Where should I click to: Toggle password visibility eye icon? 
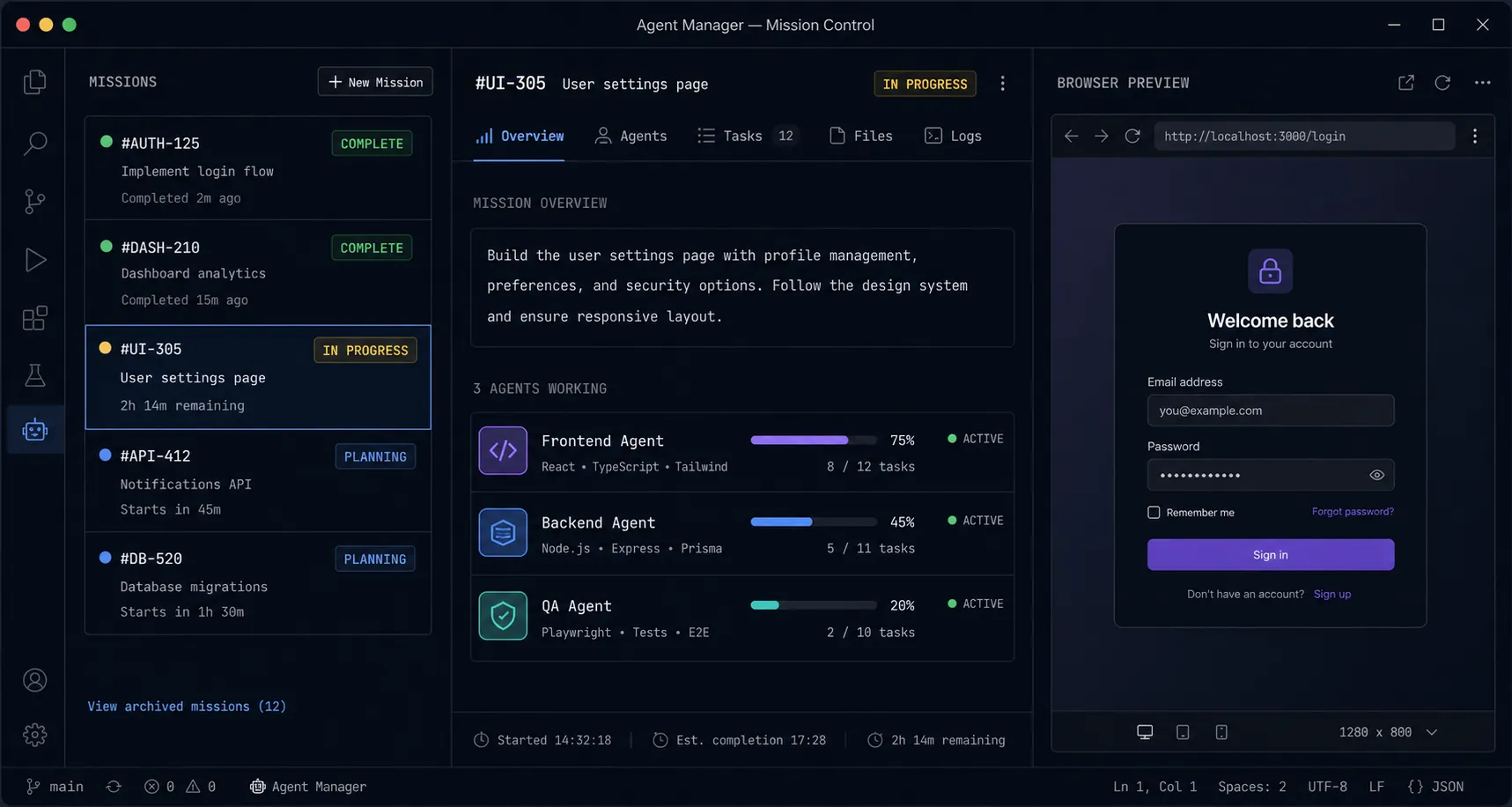tap(1376, 475)
